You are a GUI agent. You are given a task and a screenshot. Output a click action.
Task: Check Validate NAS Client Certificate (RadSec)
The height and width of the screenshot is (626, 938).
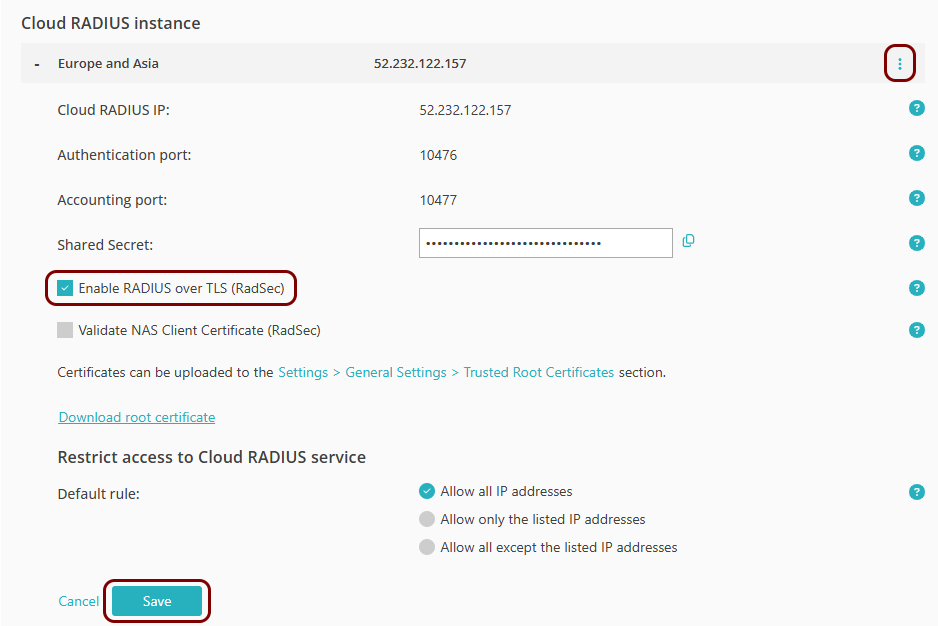[66, 330]
